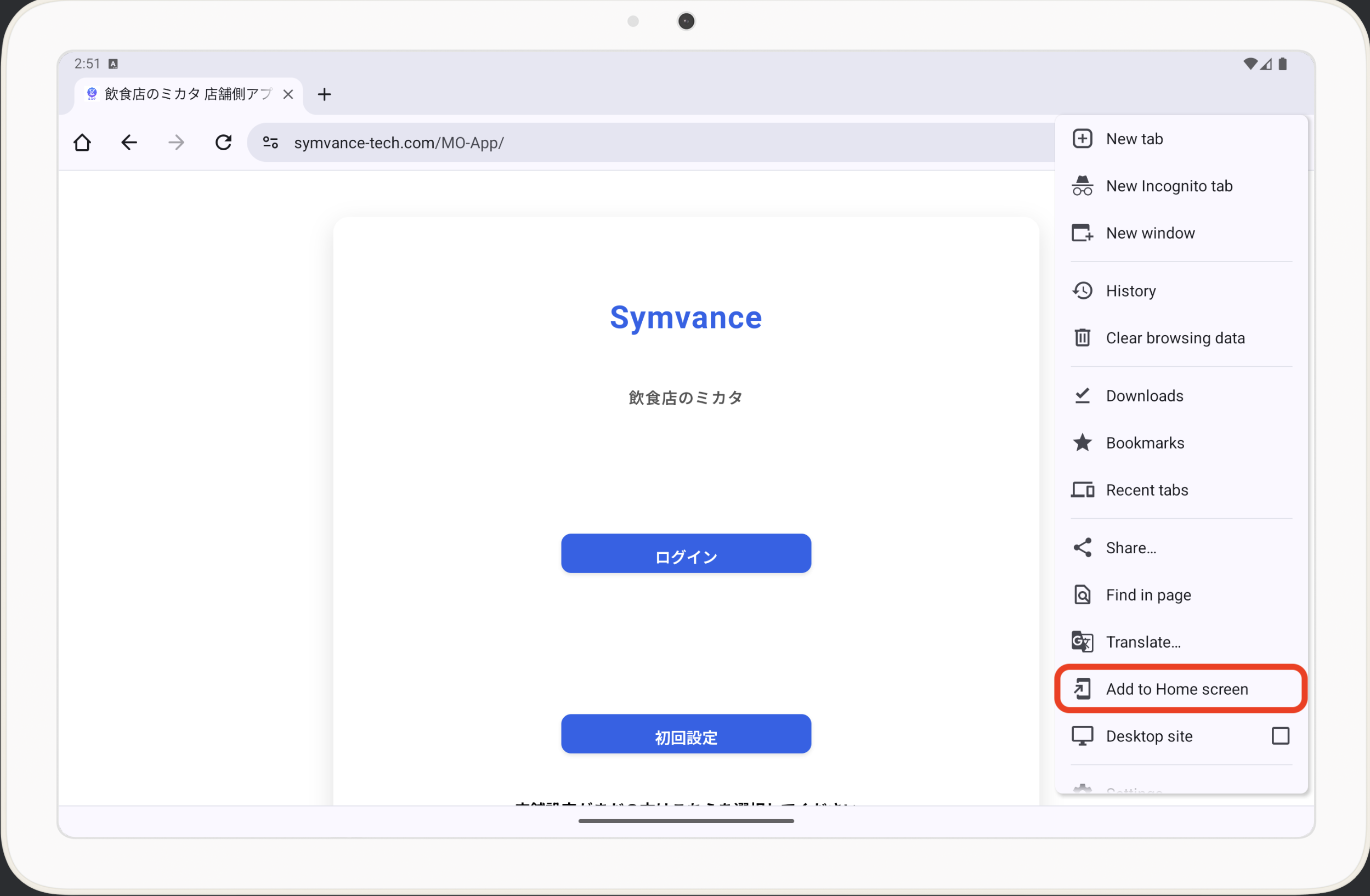The height and width of the screenshot is (896, 1370).
Task: Tap the New tab plus-box icon
Action: click(x=1082, y=139)
